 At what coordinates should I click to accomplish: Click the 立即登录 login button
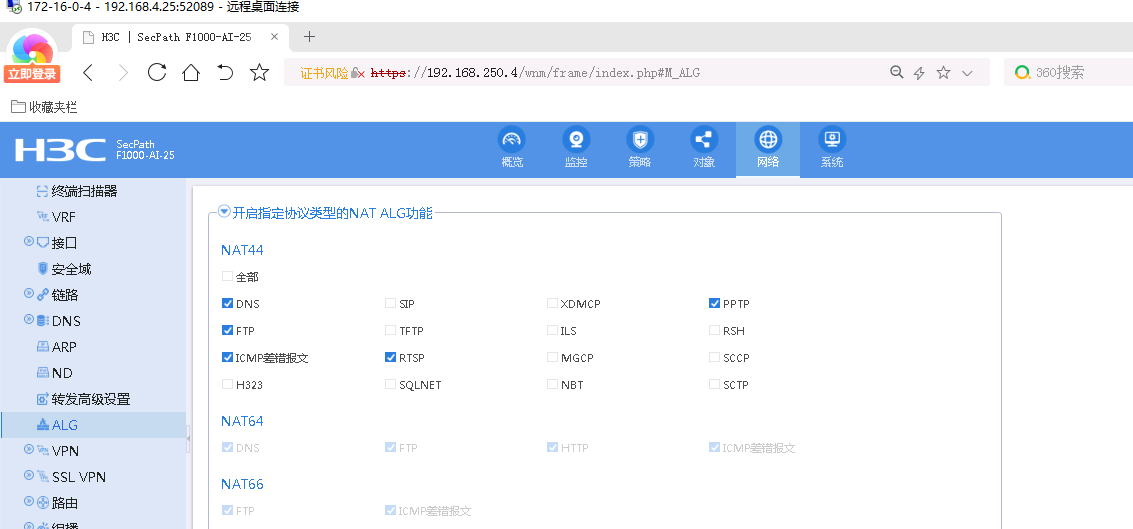pyautogui.click(x=32, y=74)
